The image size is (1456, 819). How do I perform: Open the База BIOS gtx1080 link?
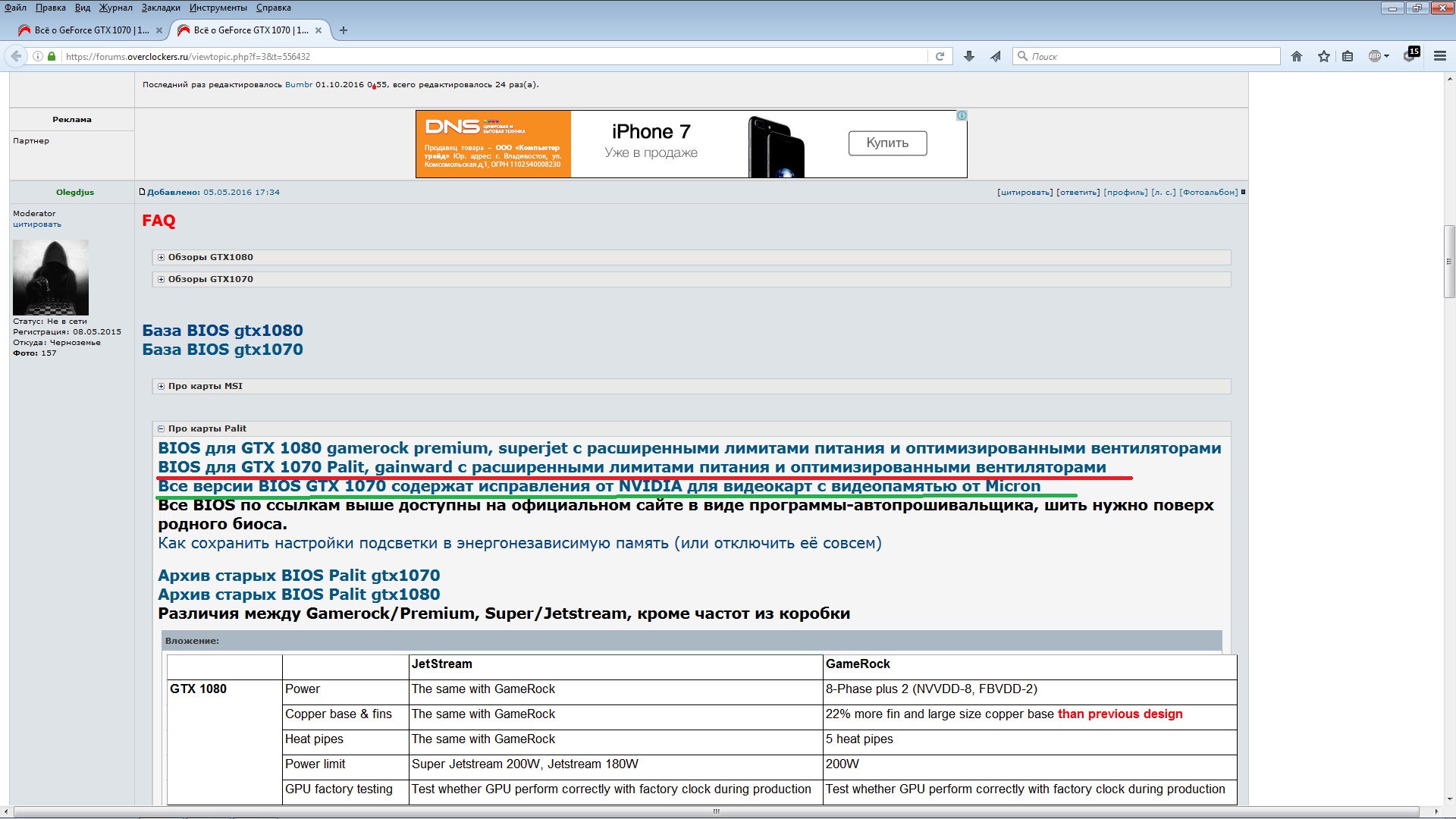point(222,331)
